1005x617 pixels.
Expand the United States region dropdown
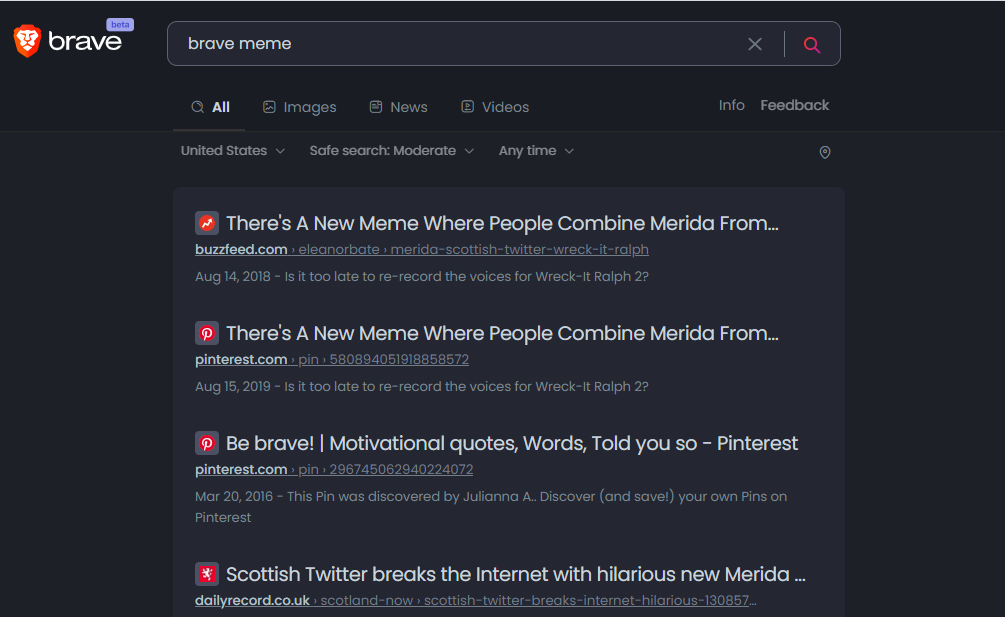coord(233,151)
